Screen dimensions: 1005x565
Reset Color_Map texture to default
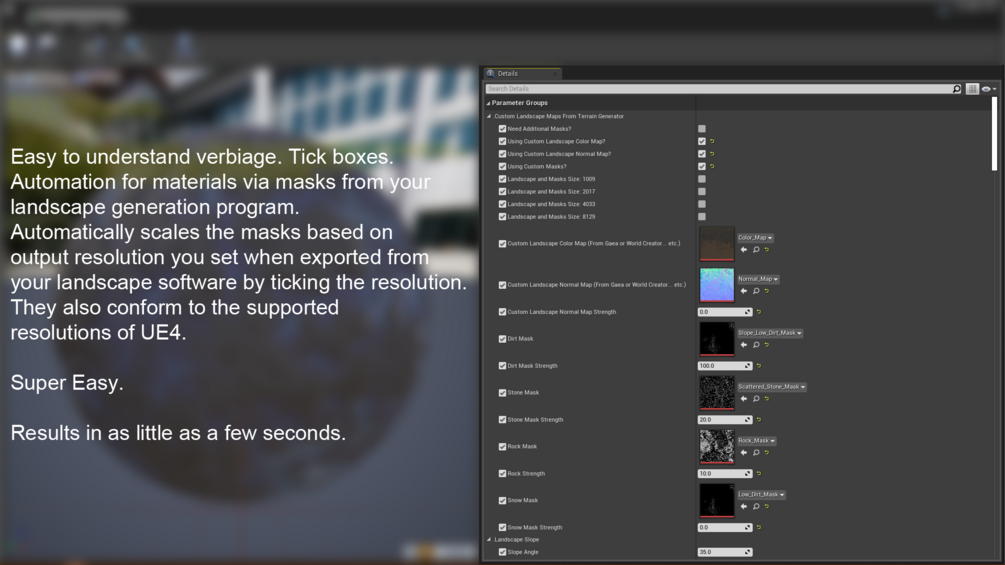[767, 250]
